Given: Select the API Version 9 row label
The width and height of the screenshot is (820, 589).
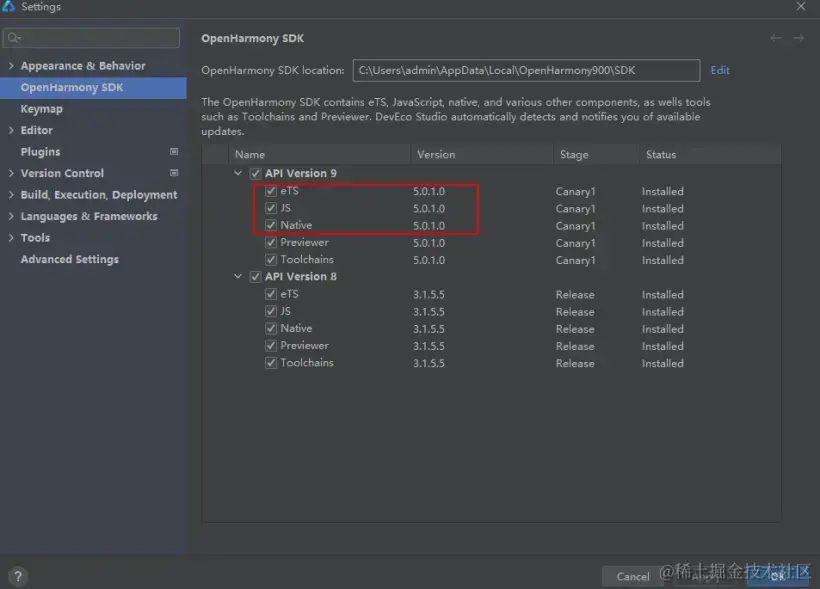Looking at the screenshot, I should [301, 173].
